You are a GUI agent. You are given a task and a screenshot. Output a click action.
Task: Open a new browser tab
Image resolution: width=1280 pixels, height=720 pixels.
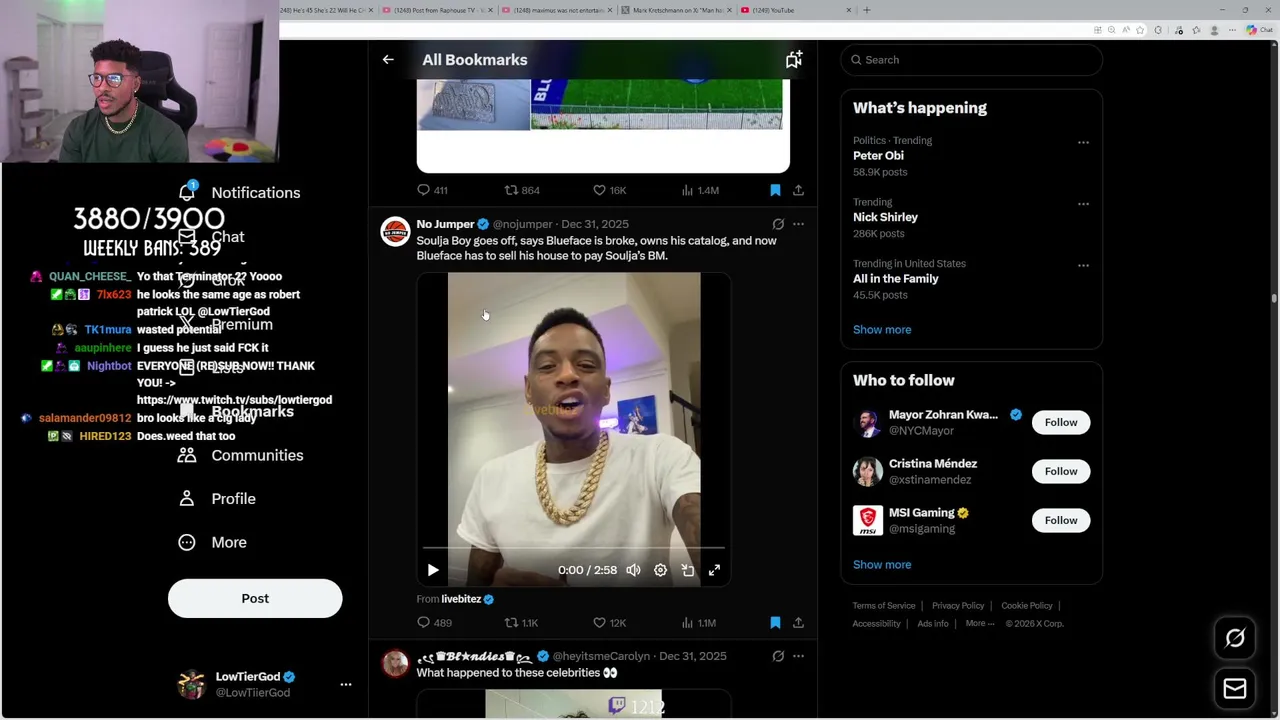(867, 10)
